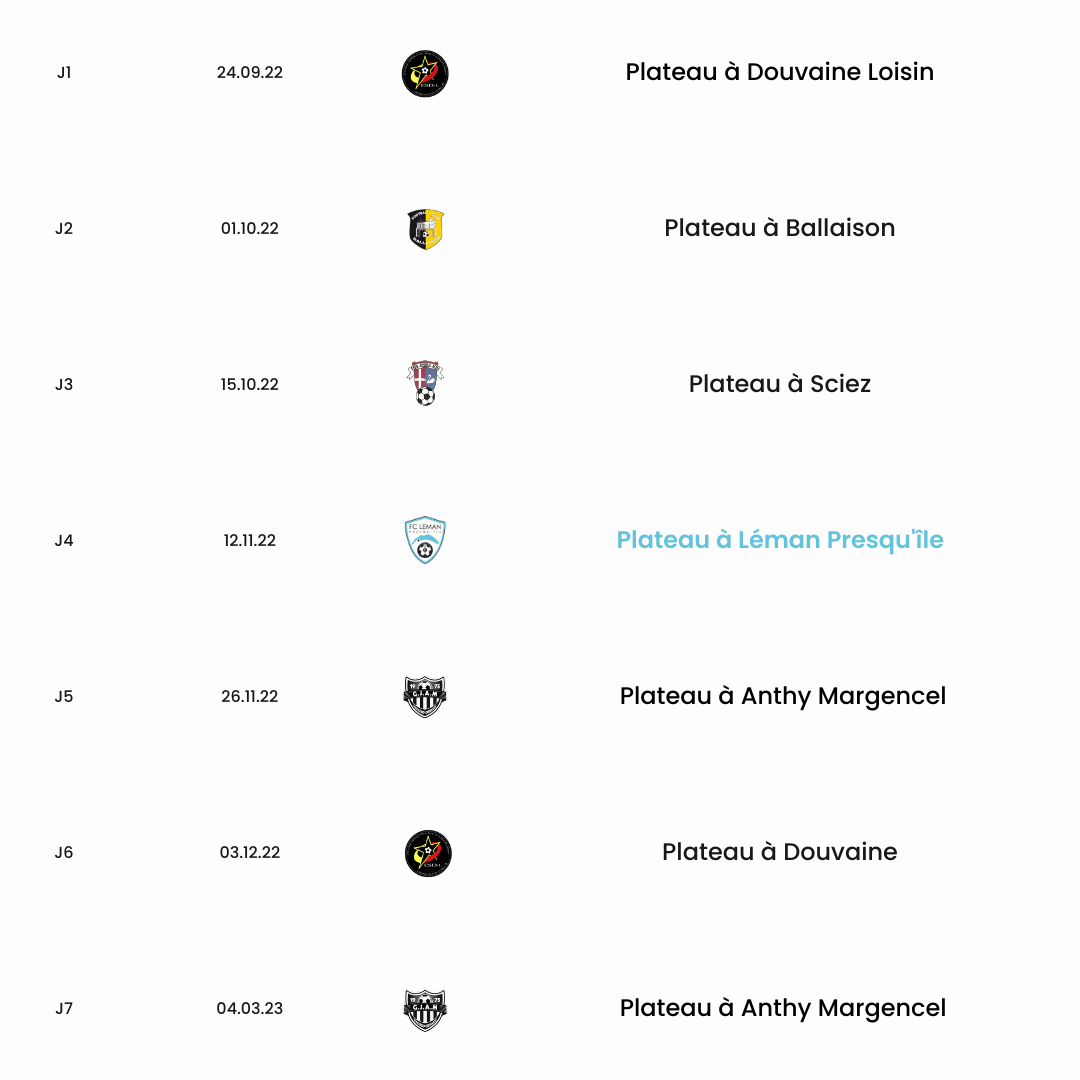Click the J7 matchday label

pyautogui.click(x=64, y=1009)
